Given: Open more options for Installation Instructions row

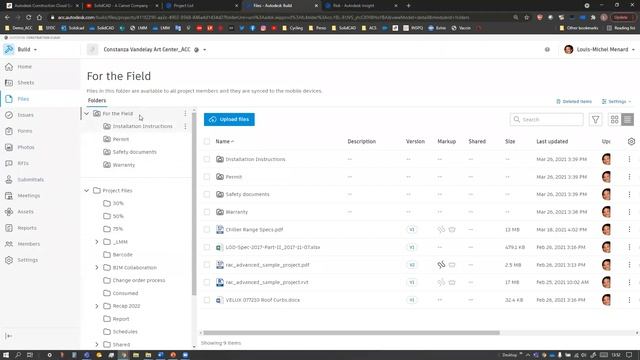Looking at the screenshot, I should pos(629,159).
